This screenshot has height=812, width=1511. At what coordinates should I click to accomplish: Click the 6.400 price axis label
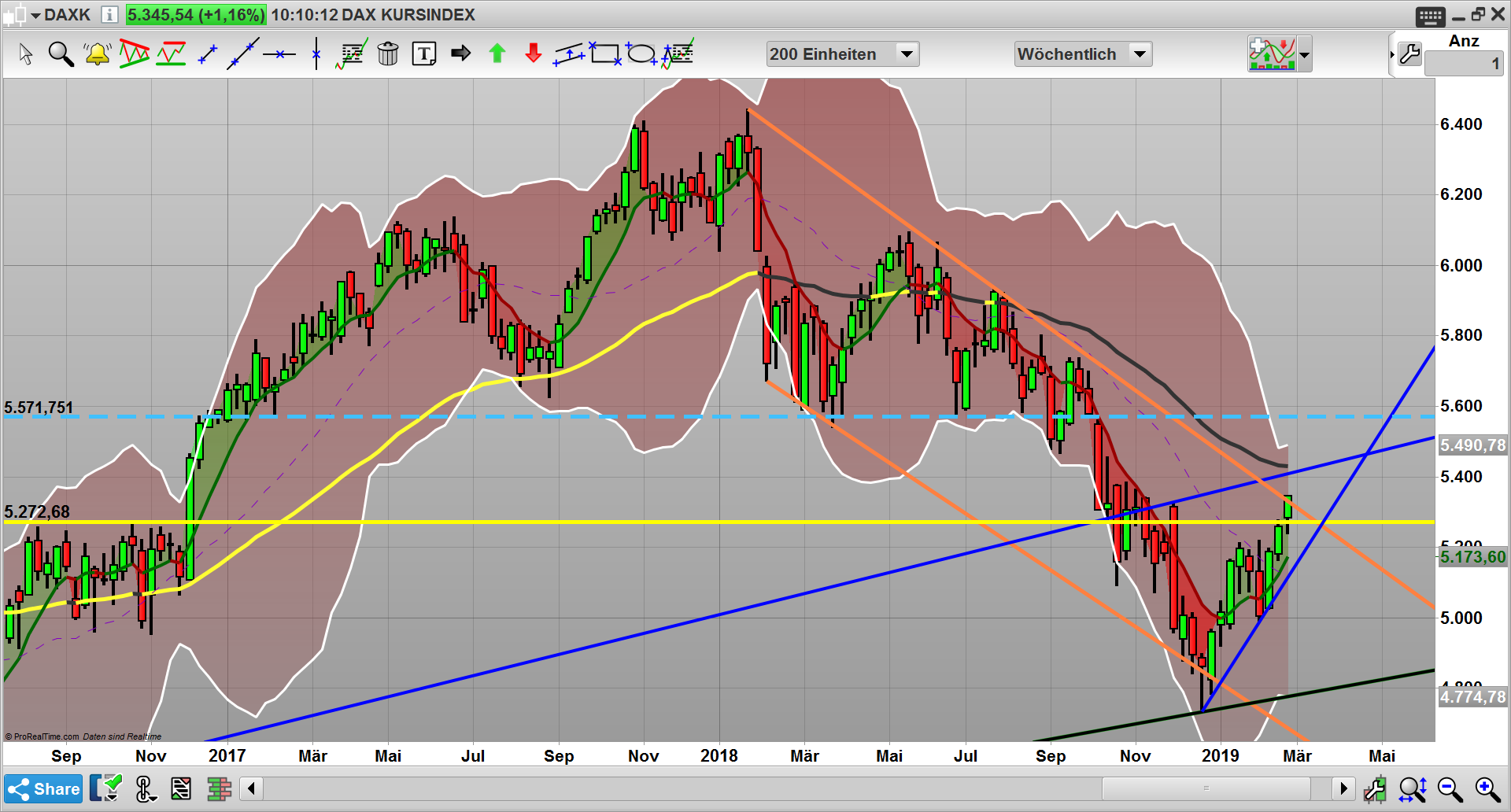[x=1461, y=124]
